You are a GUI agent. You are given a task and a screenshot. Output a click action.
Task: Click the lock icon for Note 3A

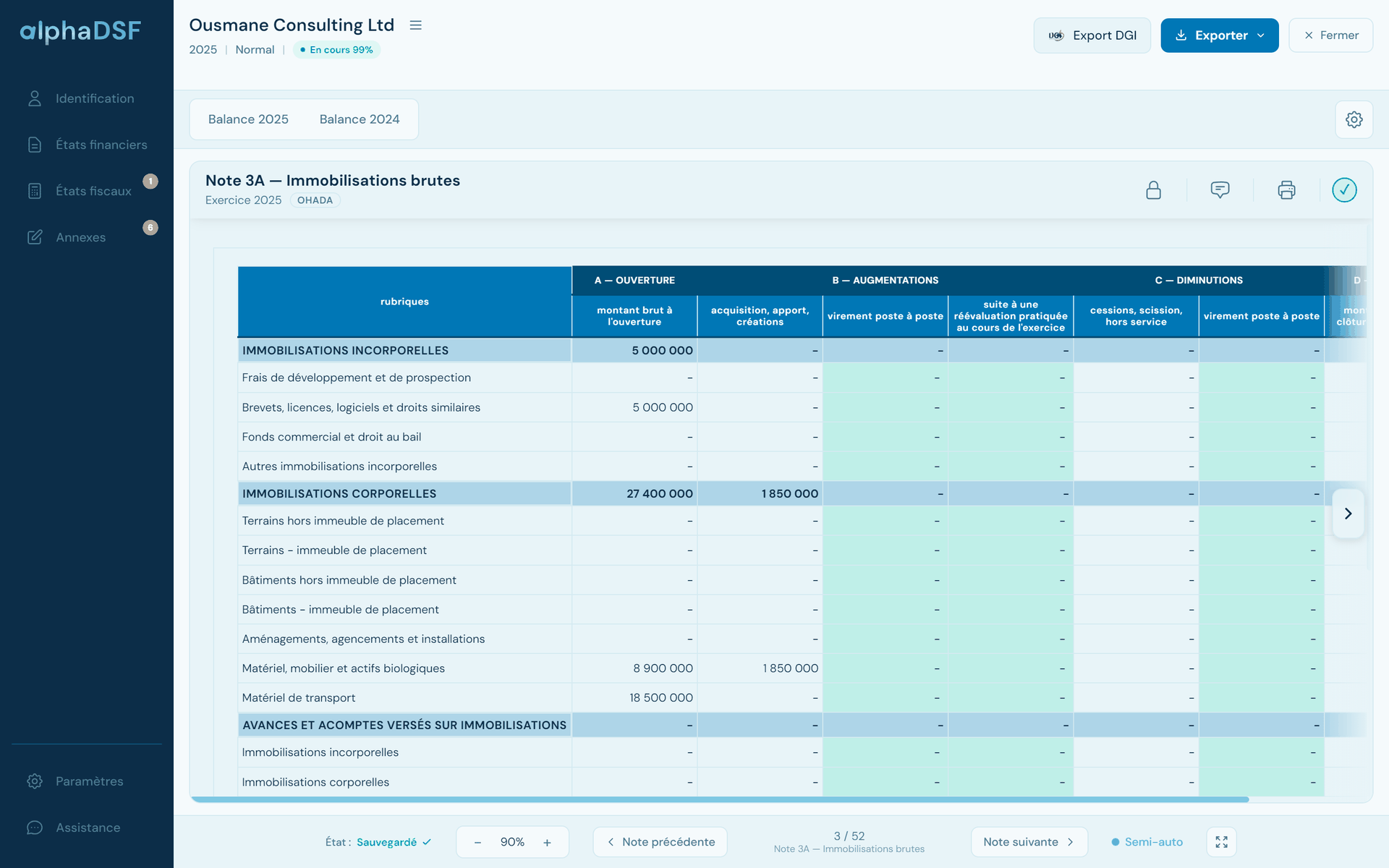(x=1153, y=190)
